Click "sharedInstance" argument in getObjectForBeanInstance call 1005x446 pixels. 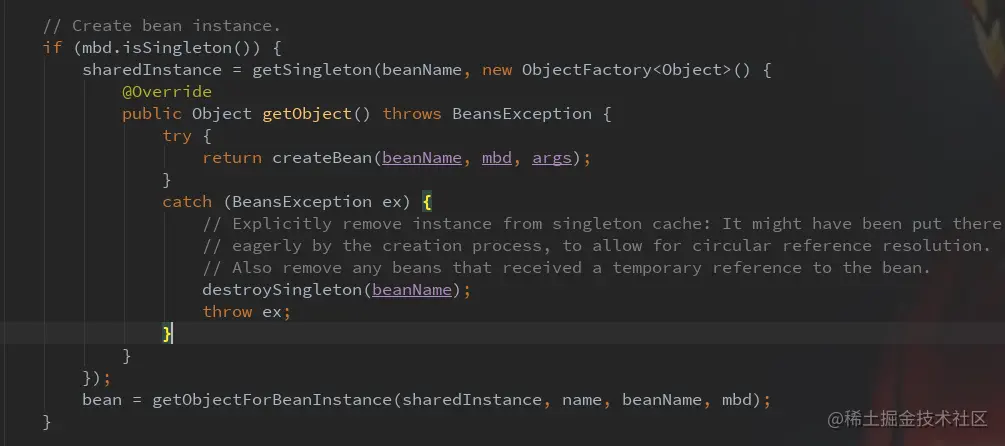click(472, 400)
